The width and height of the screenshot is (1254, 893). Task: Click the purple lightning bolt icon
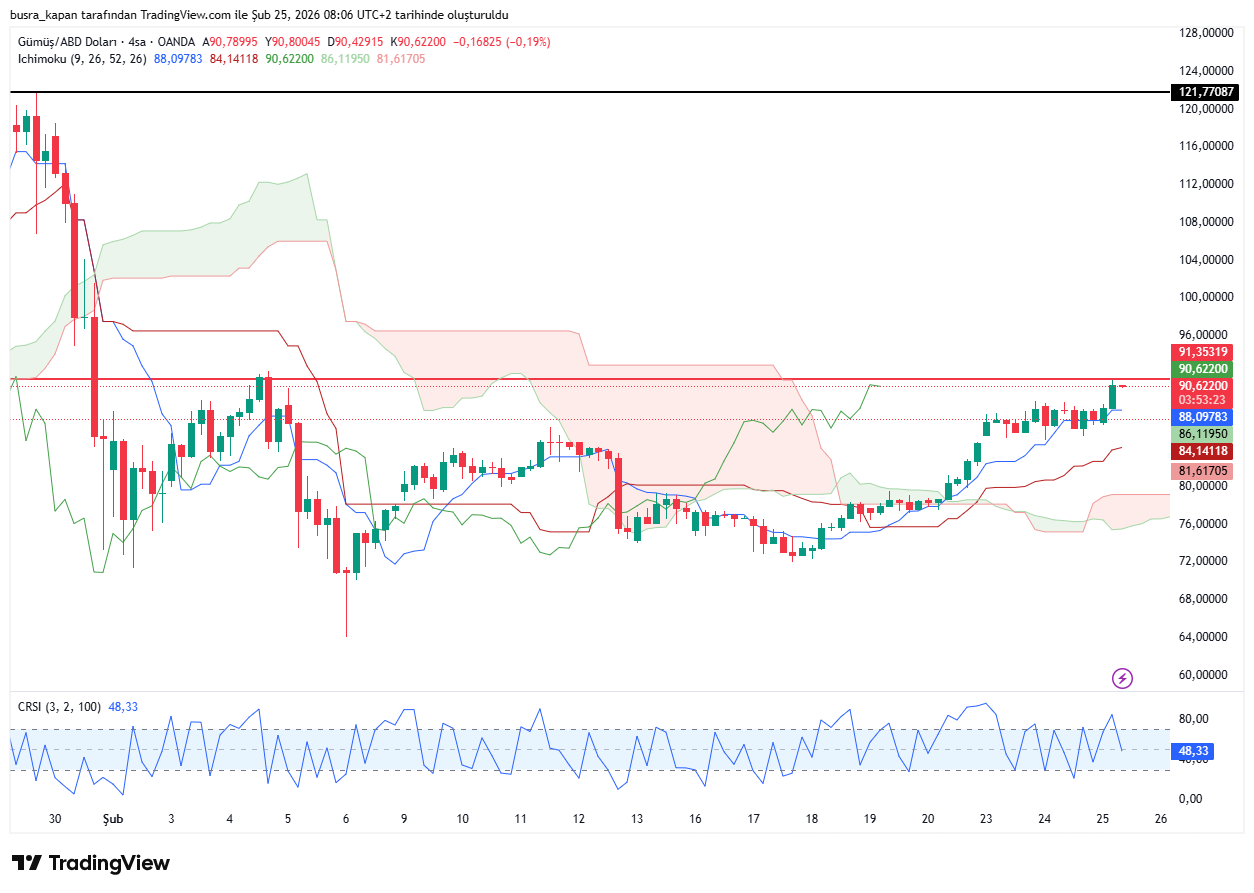[1122, 679]
